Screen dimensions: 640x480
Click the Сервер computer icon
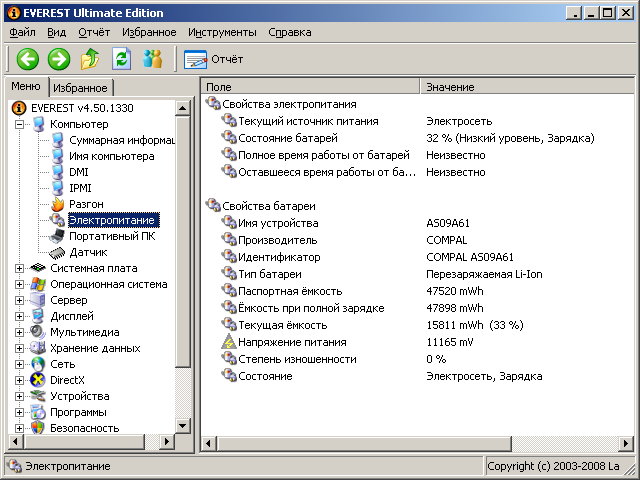(38, 300)
